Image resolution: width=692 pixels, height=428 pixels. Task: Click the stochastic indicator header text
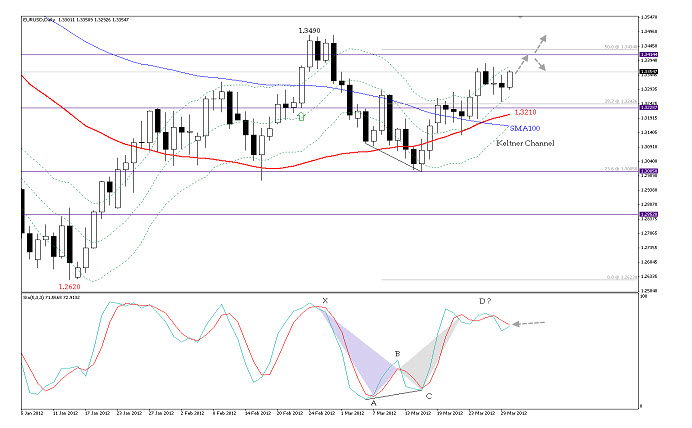point(51,297)
